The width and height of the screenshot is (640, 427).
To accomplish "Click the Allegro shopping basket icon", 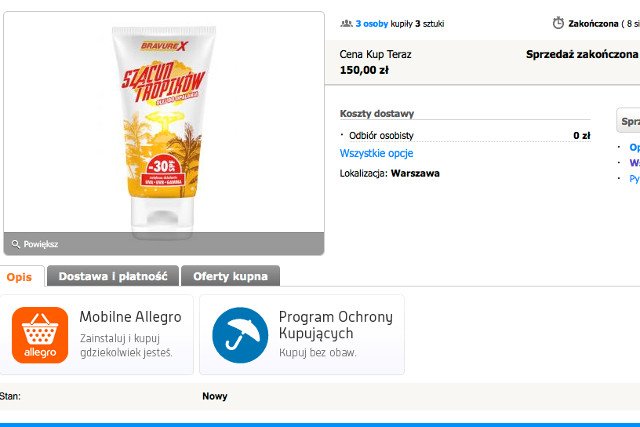I will coord(39,335).
